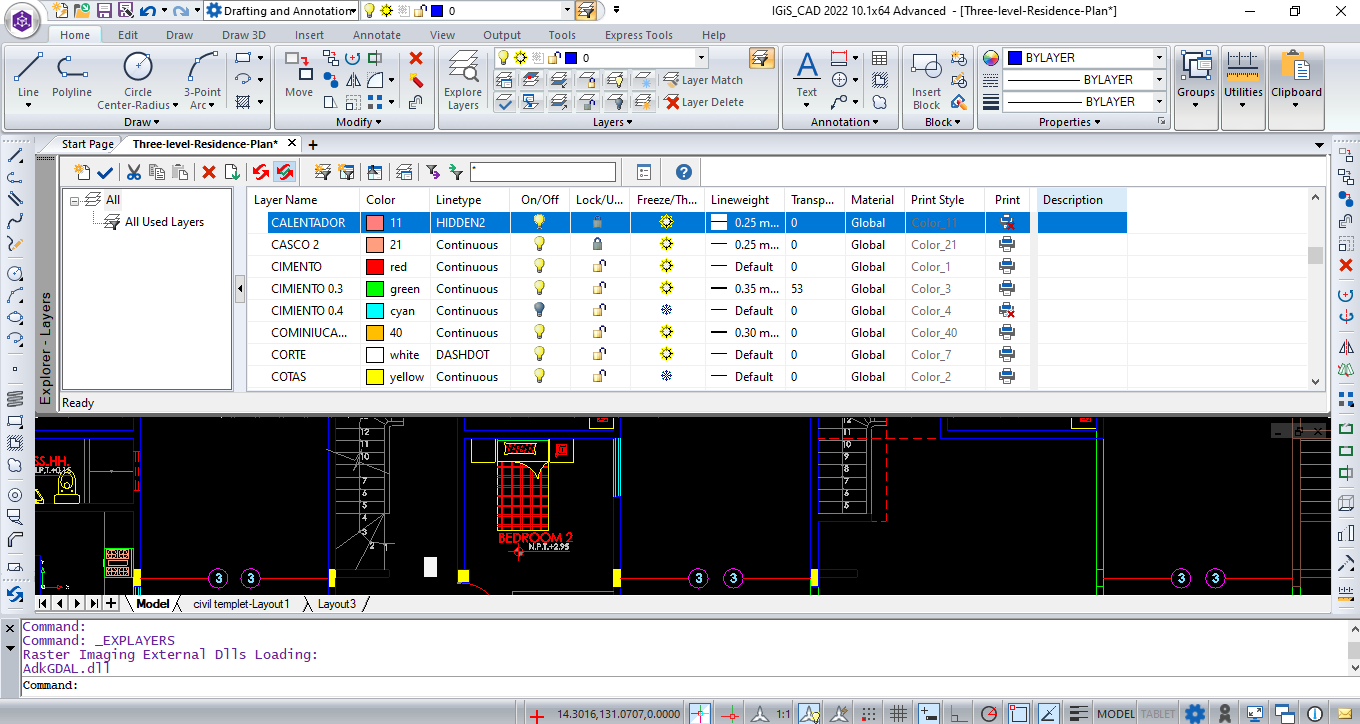1360x724 pixels.
Task: Click the Text annotation tool
Action: tap(807, 75)
